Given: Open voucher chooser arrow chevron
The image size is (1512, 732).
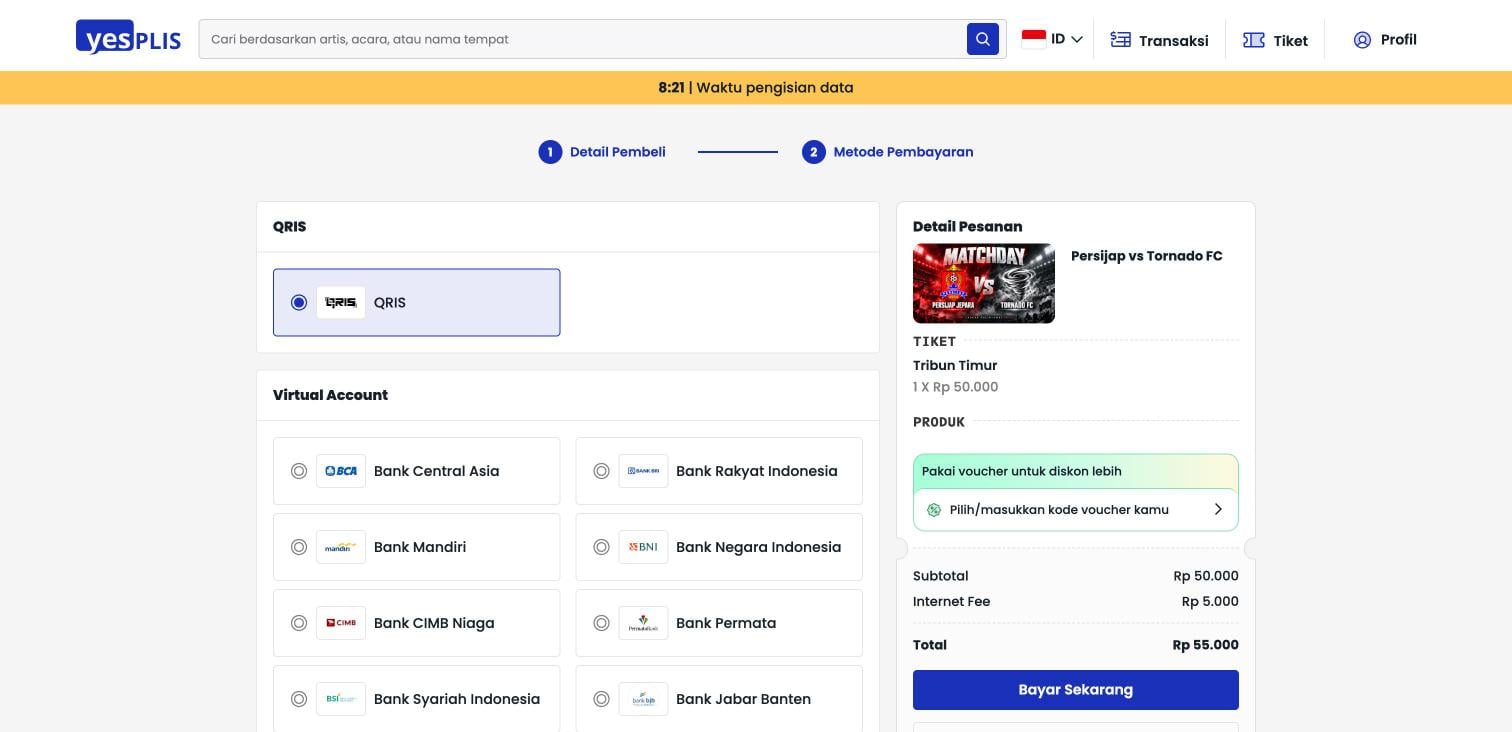Looking at the screenshot, I should click(1218, 510).
